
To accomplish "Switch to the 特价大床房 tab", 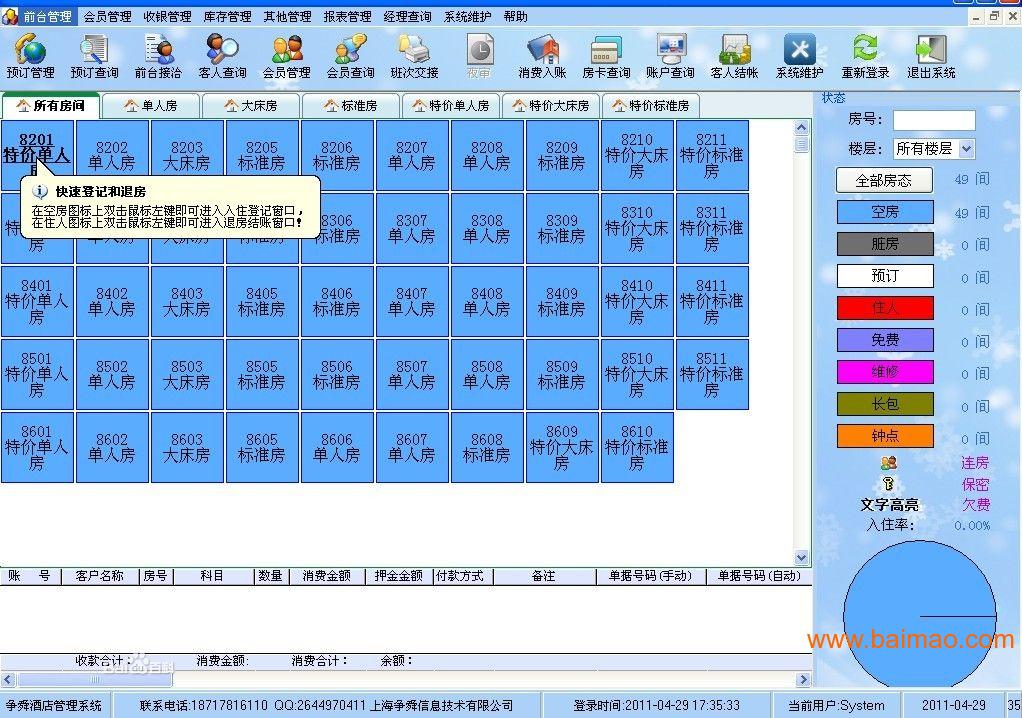I will point(551,105).
